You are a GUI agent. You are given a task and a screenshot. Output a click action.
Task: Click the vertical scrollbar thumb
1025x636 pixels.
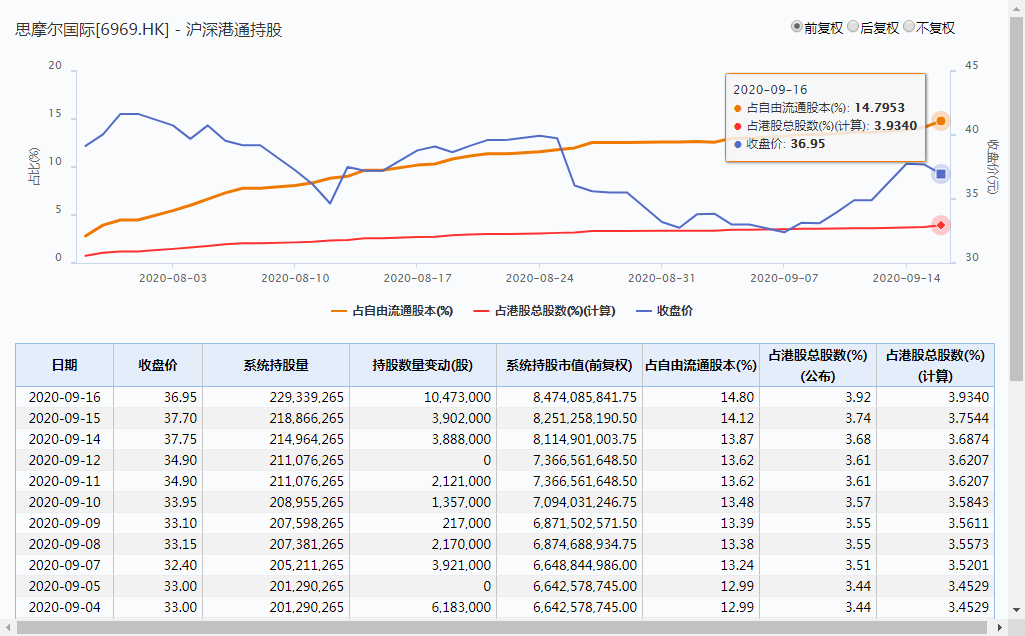click(1017, 198)
